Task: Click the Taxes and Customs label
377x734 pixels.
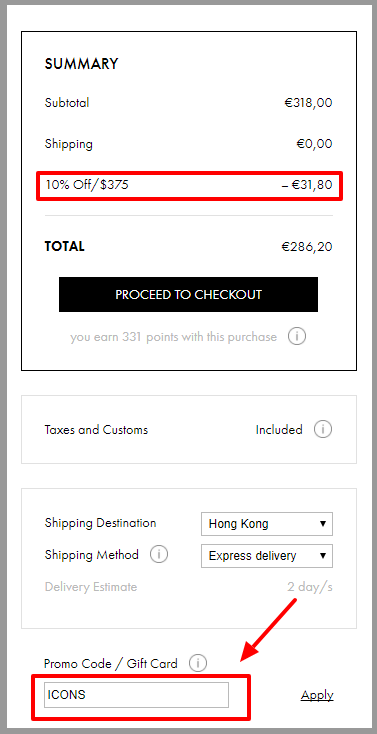Action: click(x=96, y=430)
